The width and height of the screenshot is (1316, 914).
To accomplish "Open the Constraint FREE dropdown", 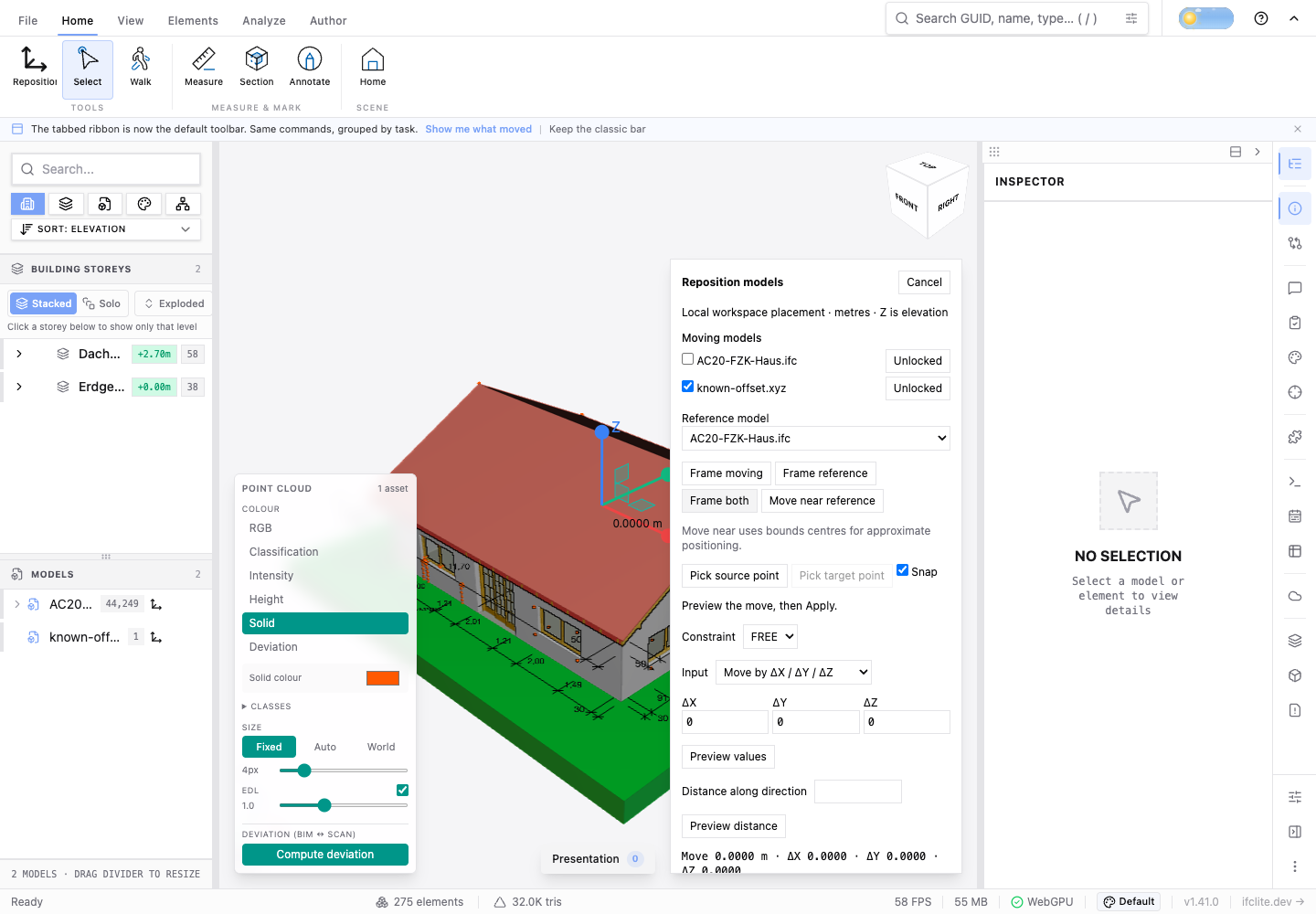I will tap(770, 637).
